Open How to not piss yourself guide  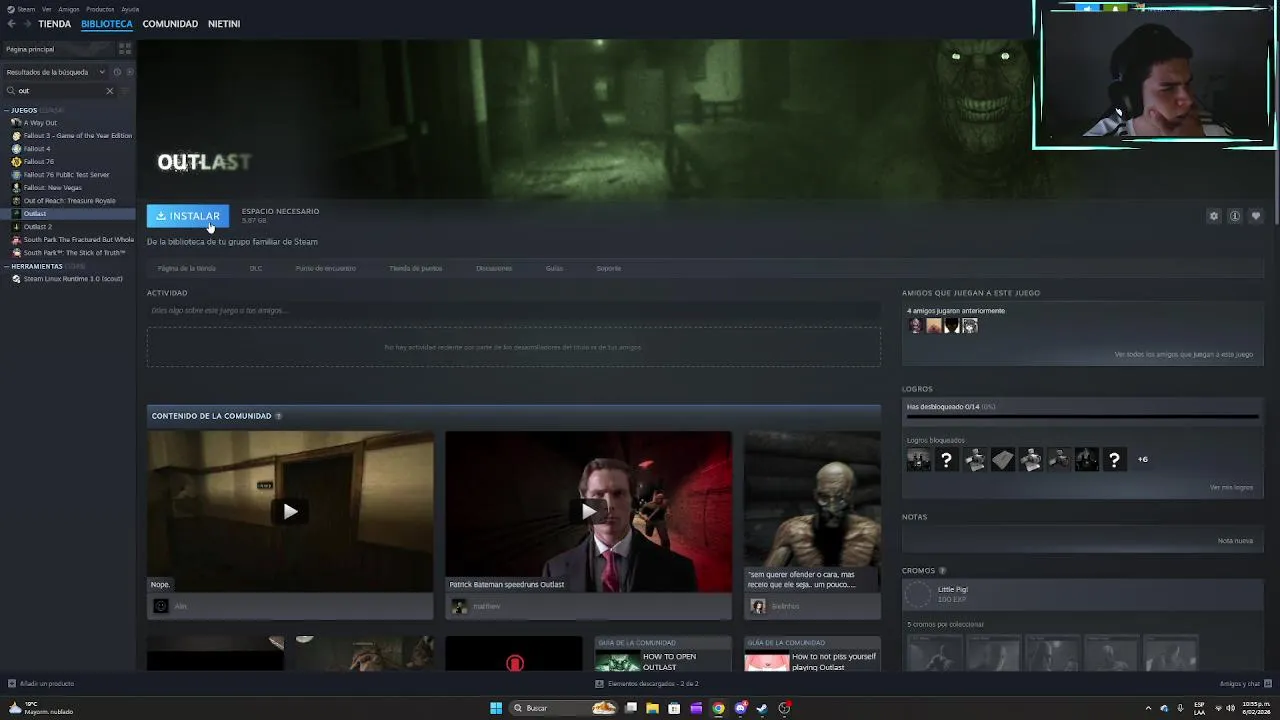[x=812, y=654]
